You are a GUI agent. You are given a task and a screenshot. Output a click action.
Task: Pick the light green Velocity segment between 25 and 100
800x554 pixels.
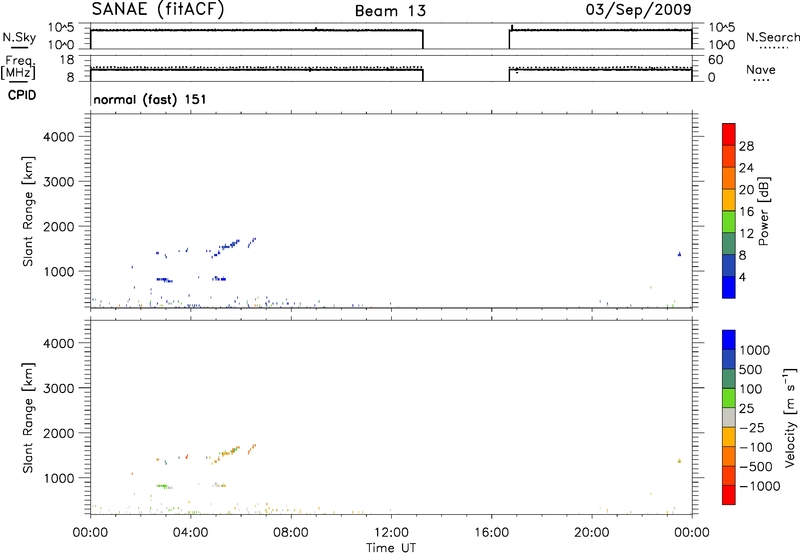tap(729, 398)
